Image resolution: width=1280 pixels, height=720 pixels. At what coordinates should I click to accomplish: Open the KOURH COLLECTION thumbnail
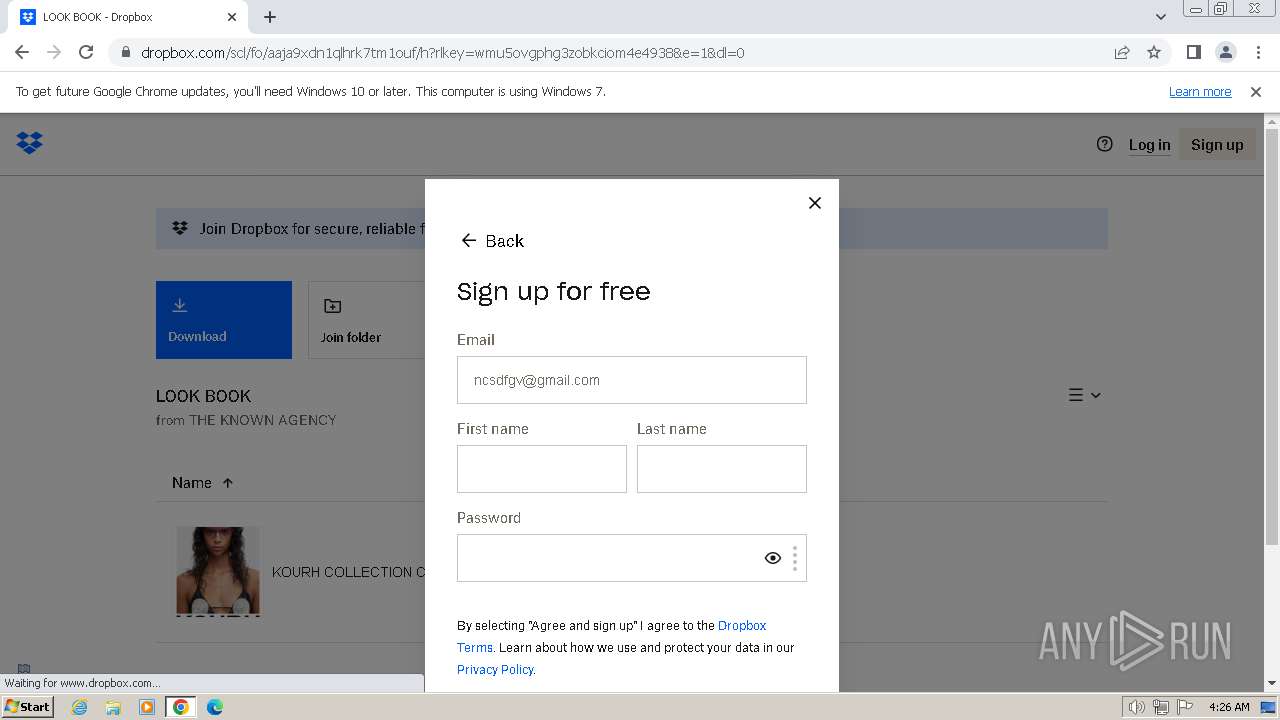(x=218, y=571)
